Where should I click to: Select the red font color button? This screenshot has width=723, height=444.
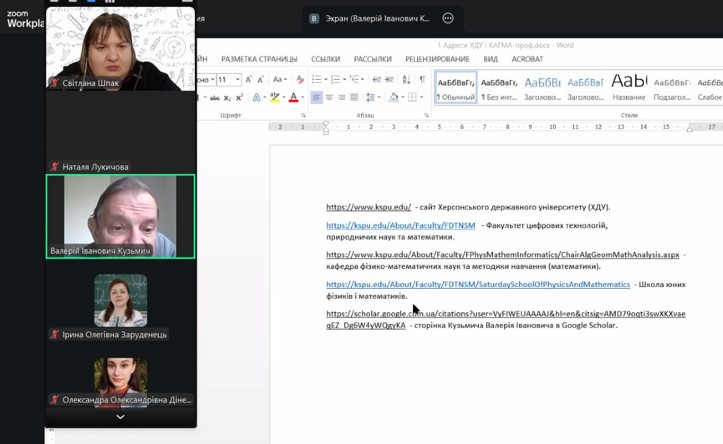293,97
